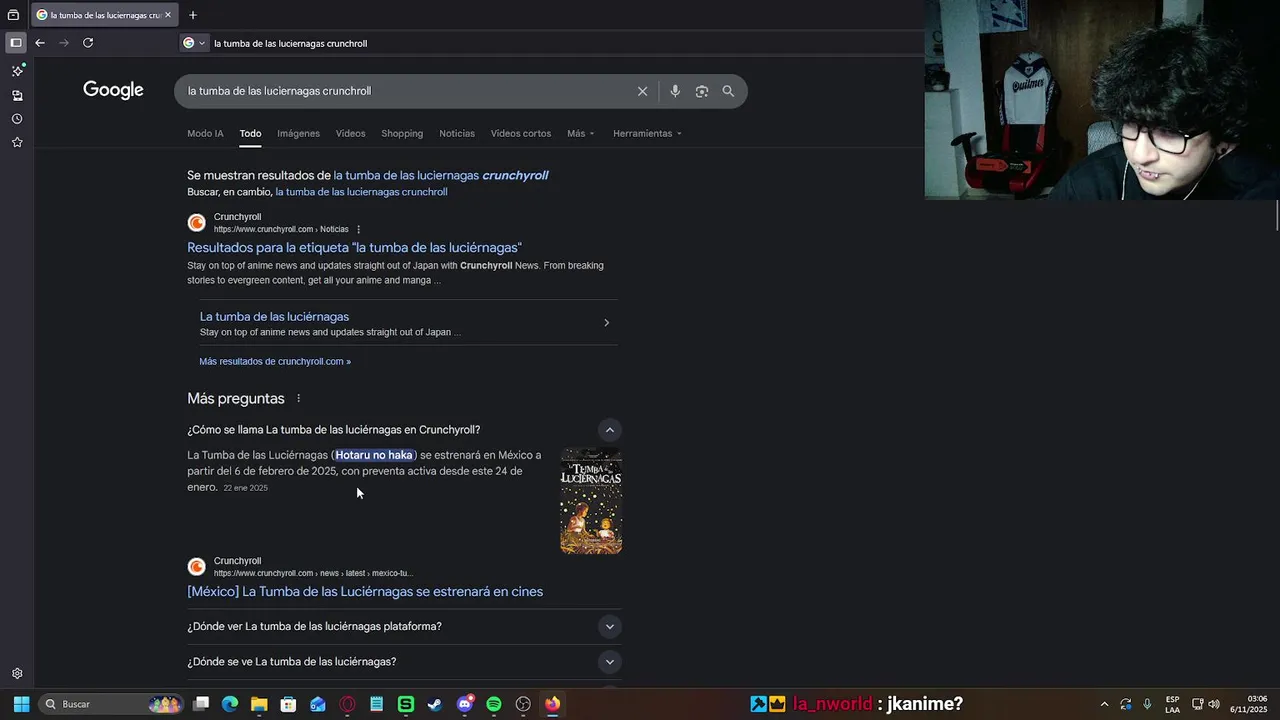Open more options next to Crunchyroll result
Screen dimensions: 1280x720
tap(358, 229)
